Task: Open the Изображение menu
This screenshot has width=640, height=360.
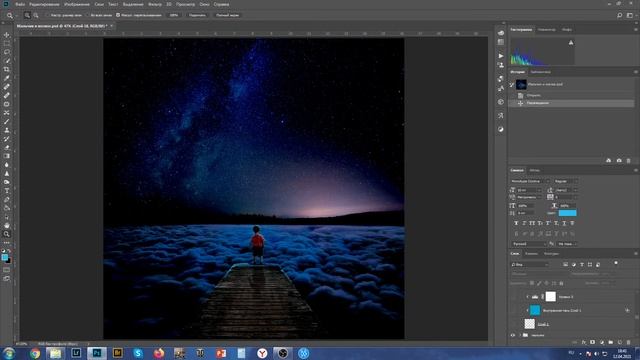Action: 77,4
